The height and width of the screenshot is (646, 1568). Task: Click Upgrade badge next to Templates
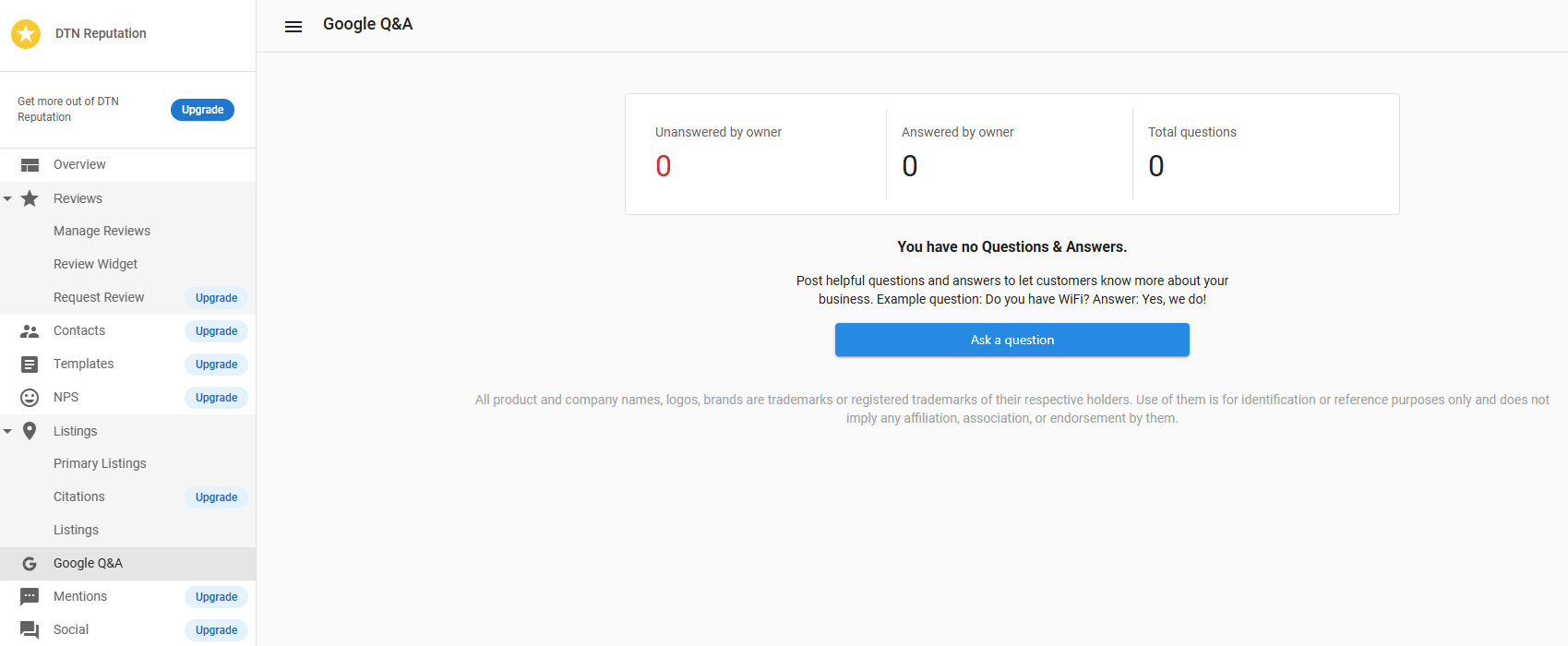(217, 365)
